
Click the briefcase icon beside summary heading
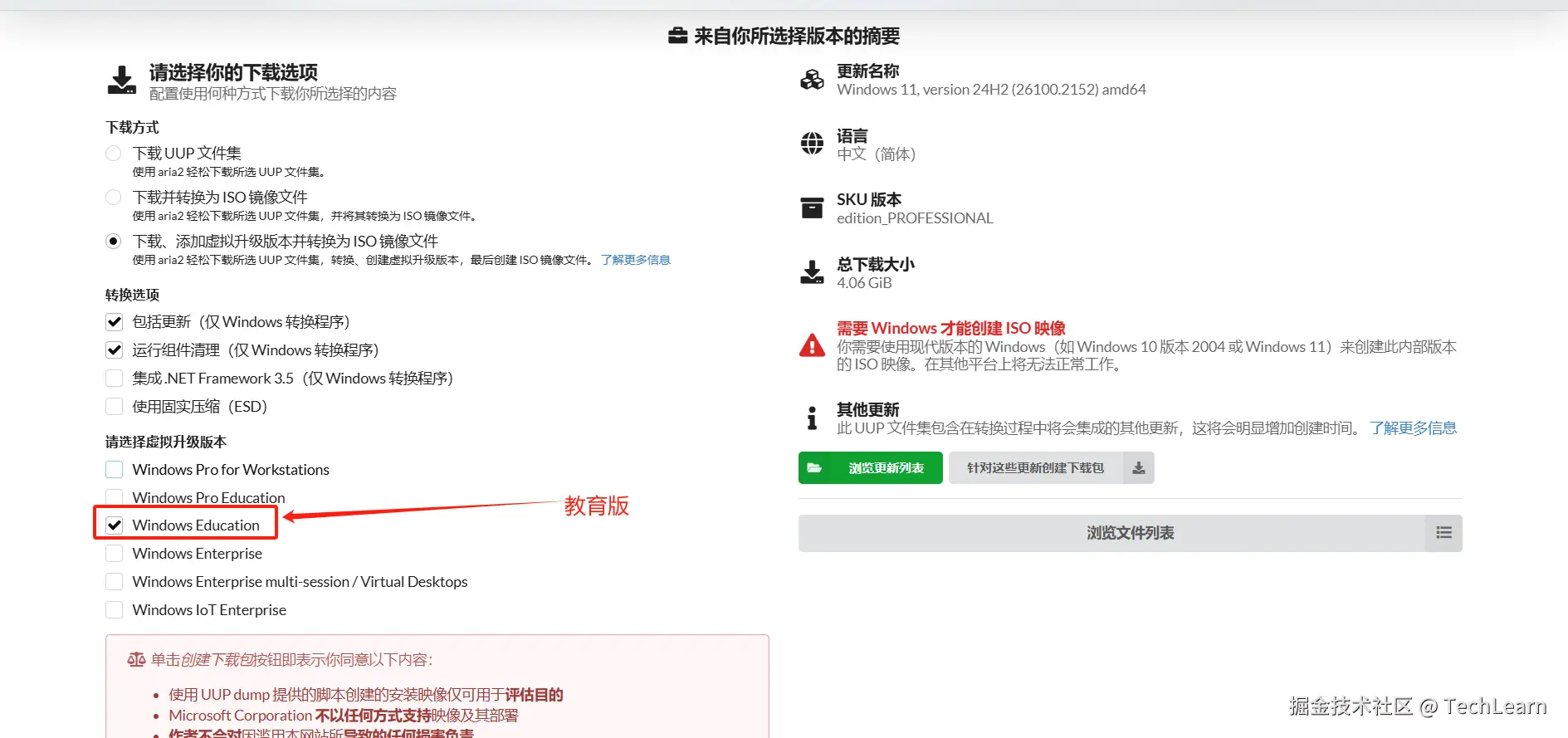click(x=677, y=36)
